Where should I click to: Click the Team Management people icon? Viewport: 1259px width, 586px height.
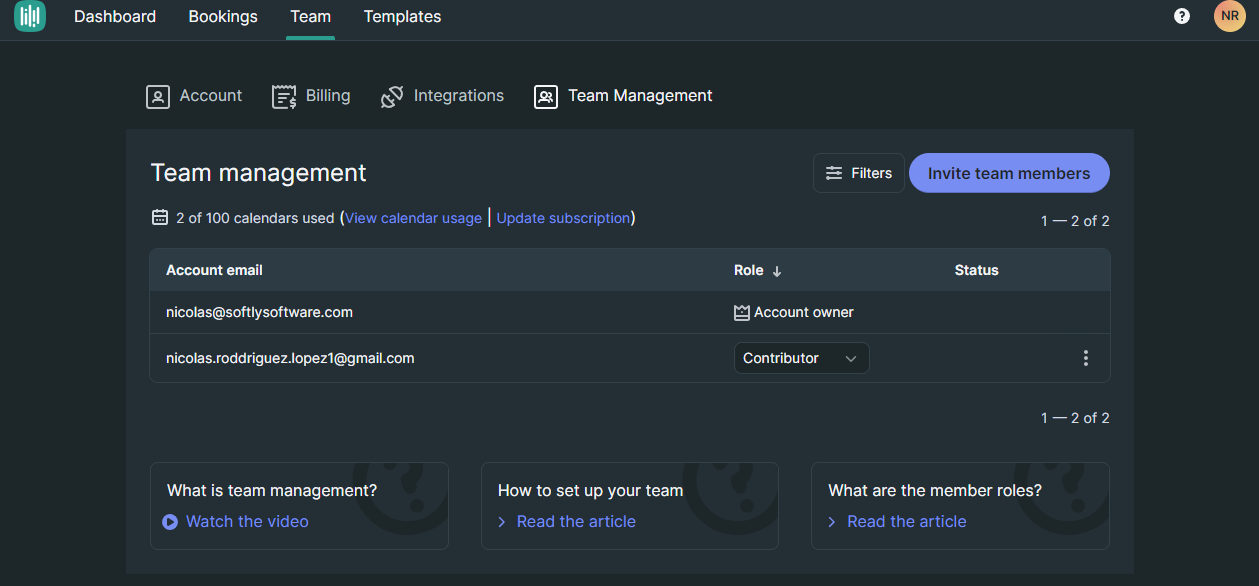546,97
